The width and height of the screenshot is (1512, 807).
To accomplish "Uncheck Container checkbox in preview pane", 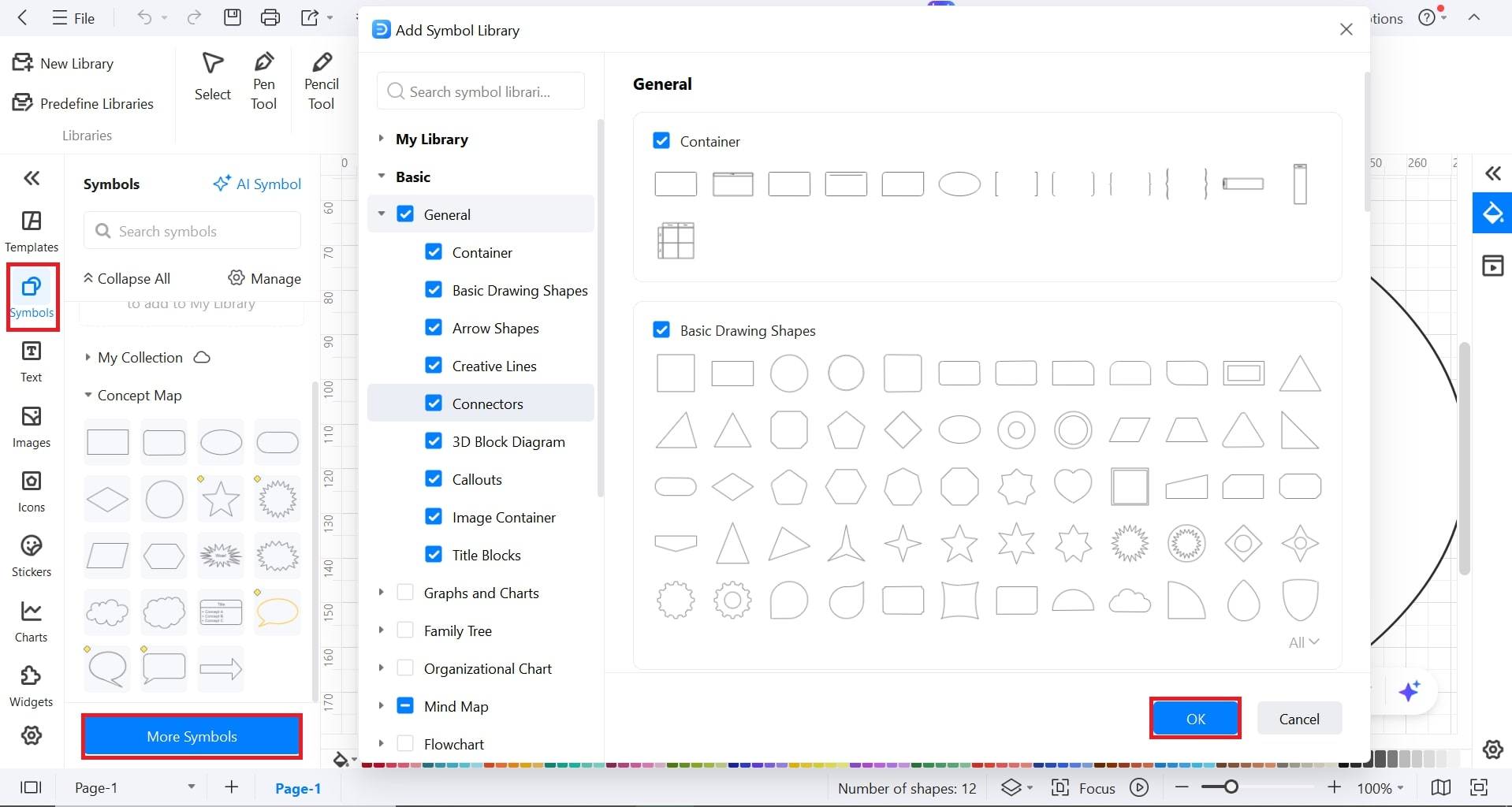I will (661, 141).
